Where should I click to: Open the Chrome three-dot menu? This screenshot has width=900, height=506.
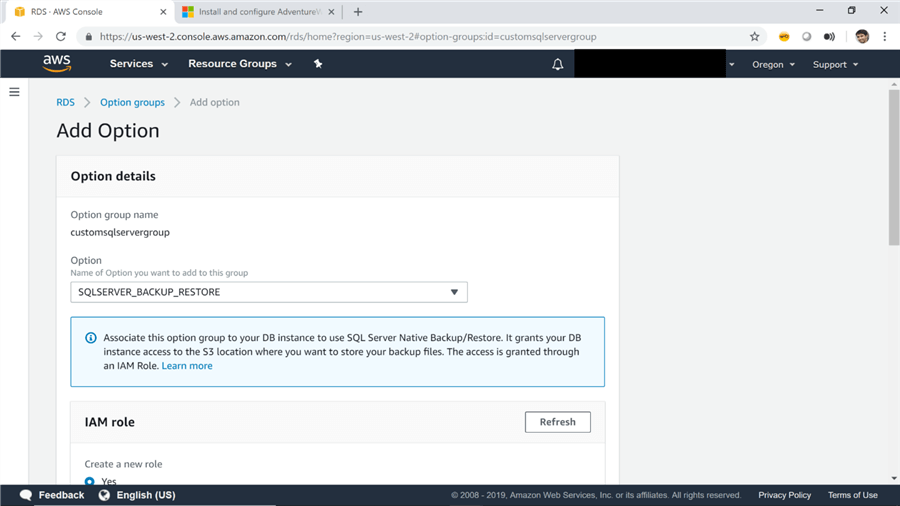[885, 37]
